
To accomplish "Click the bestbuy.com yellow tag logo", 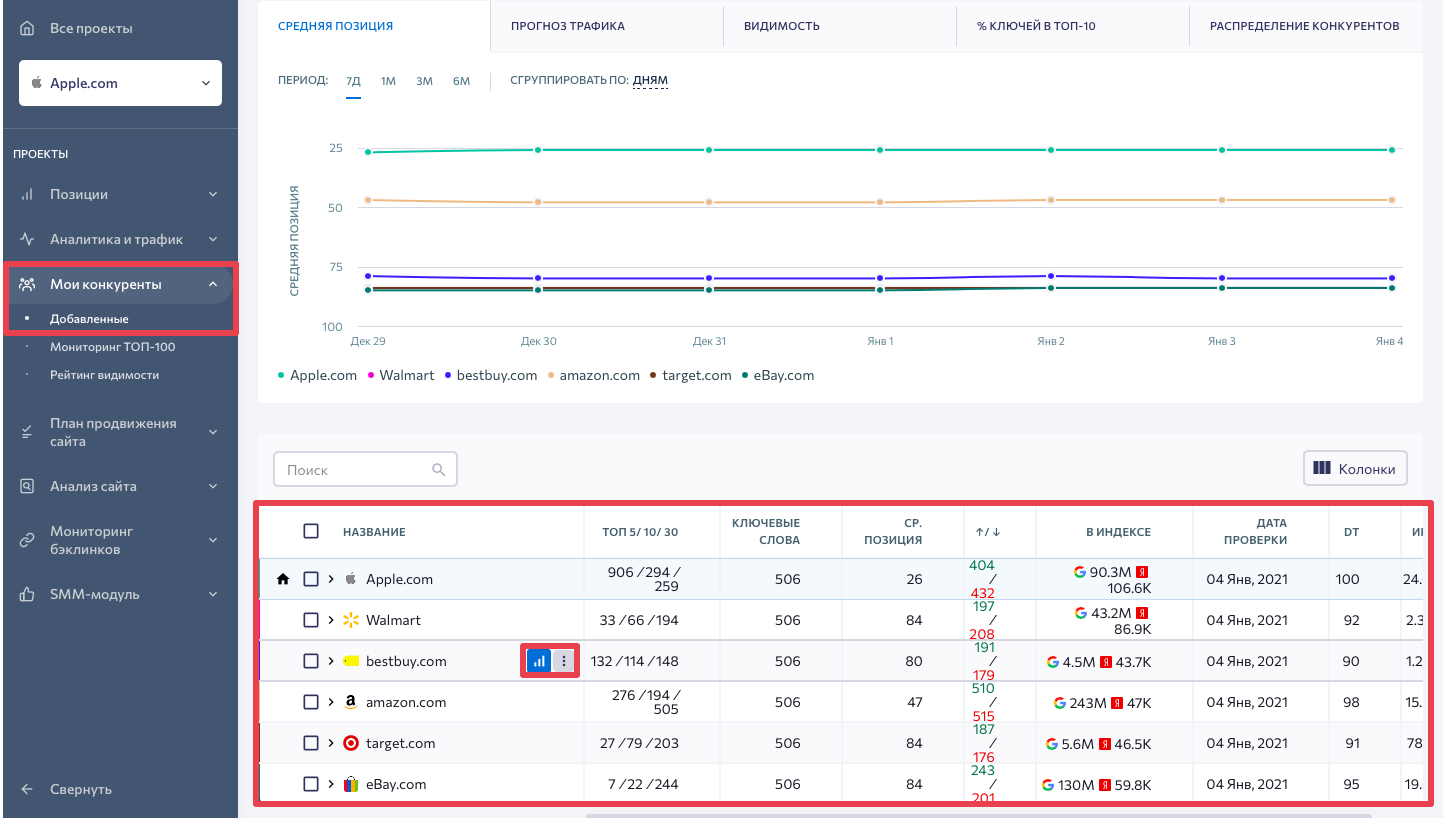I will pos(350,661).
